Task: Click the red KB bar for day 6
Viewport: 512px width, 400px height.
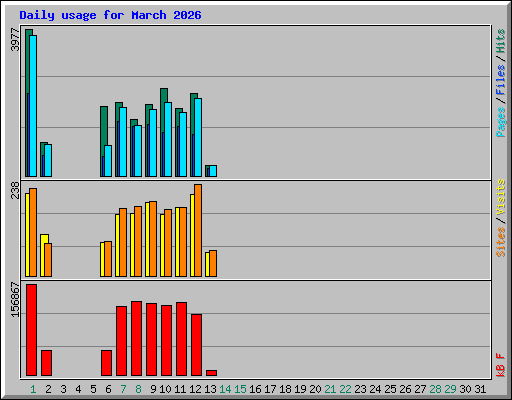Action: tap(106, 363)
